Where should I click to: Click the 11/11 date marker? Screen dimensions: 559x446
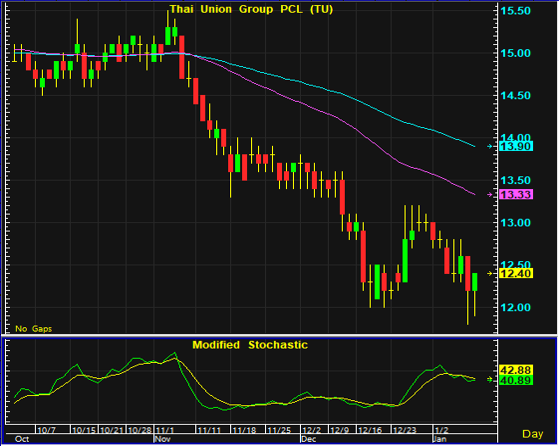tap(209, 430)
